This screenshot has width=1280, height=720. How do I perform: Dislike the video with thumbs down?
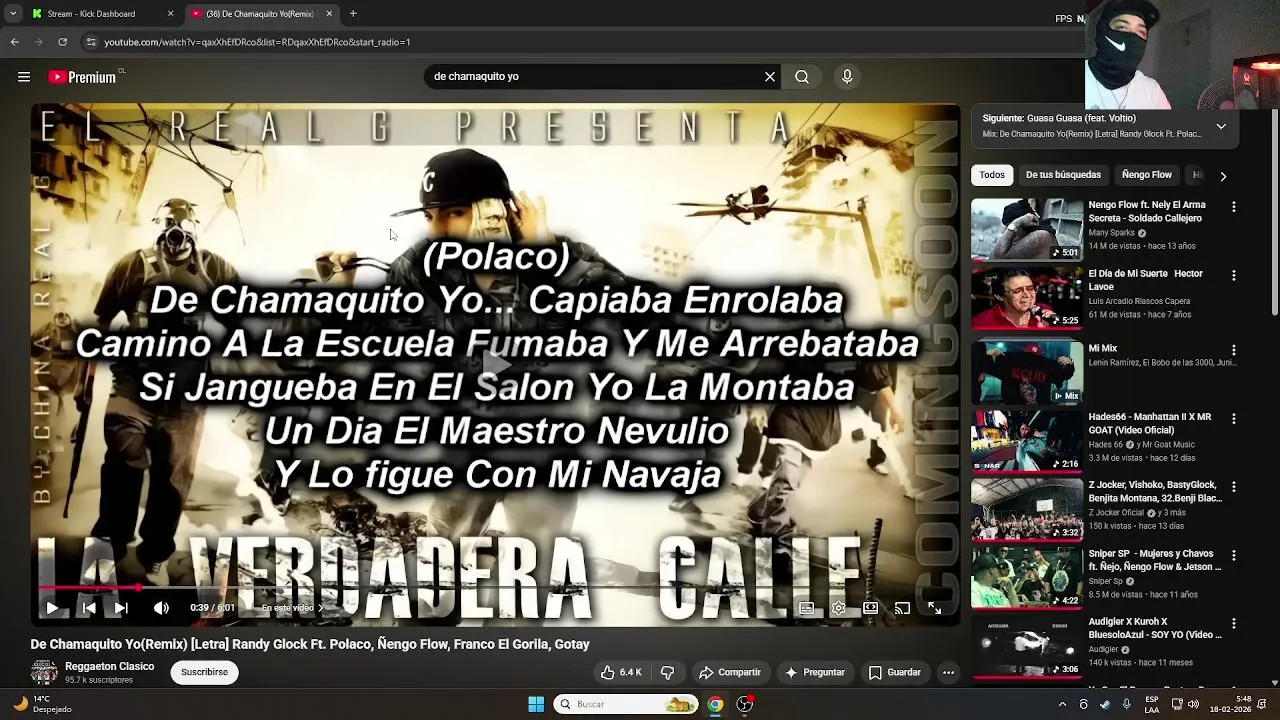668,673
